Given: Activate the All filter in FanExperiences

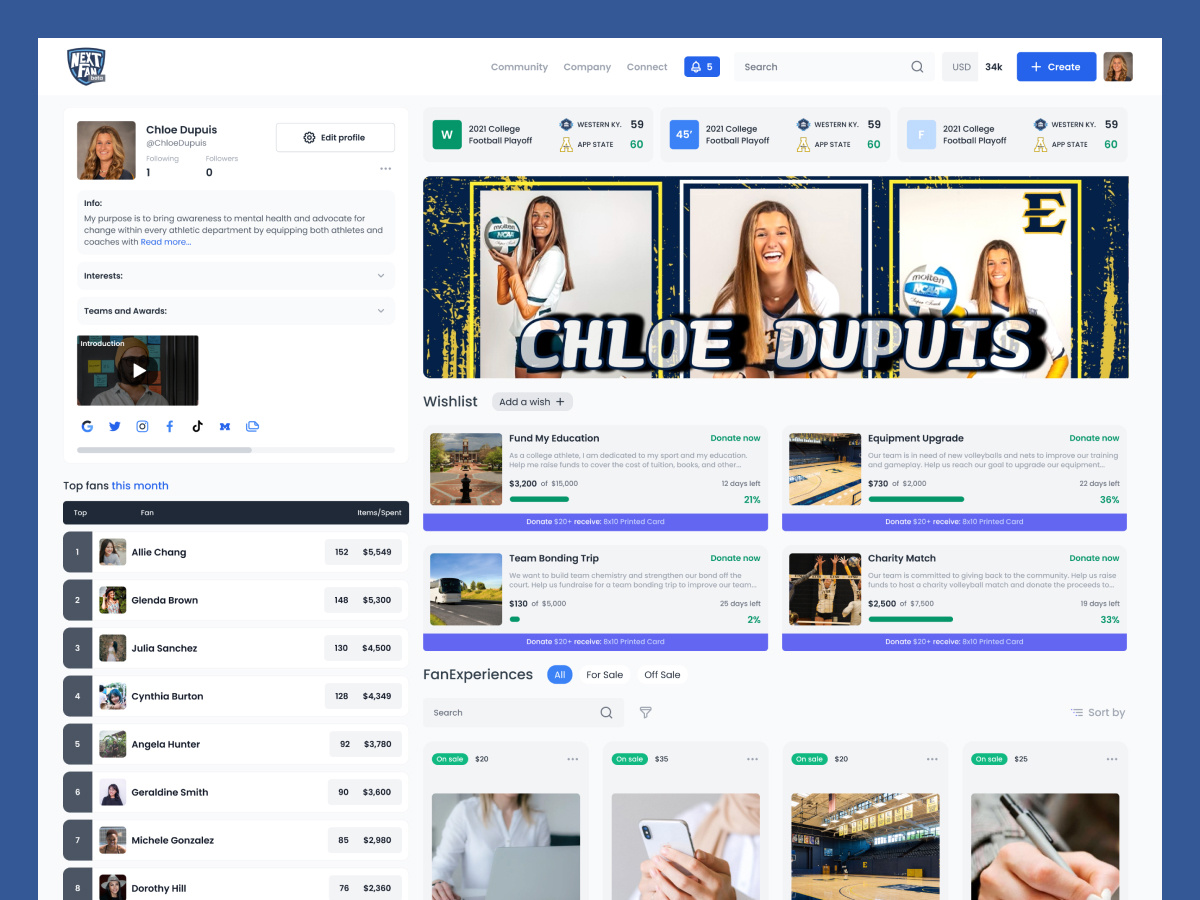Looking at the screenshot, I should tap(560, 674).
